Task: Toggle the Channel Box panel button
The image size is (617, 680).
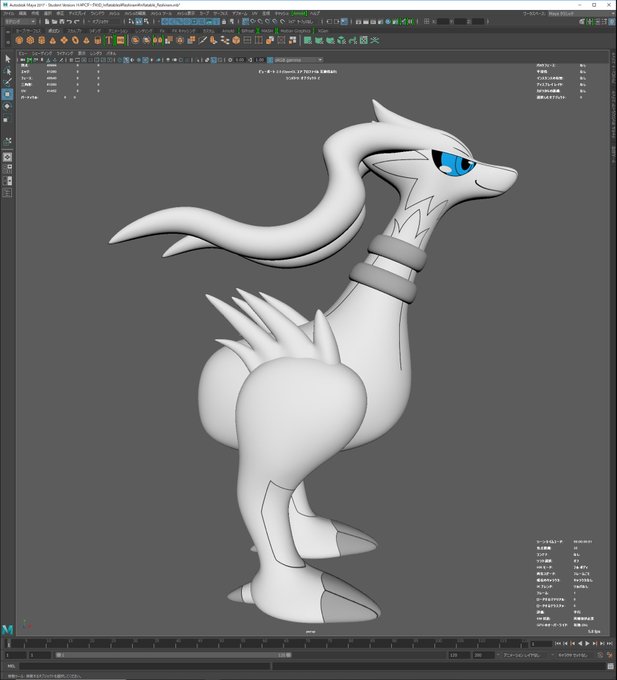Action: 612,22
